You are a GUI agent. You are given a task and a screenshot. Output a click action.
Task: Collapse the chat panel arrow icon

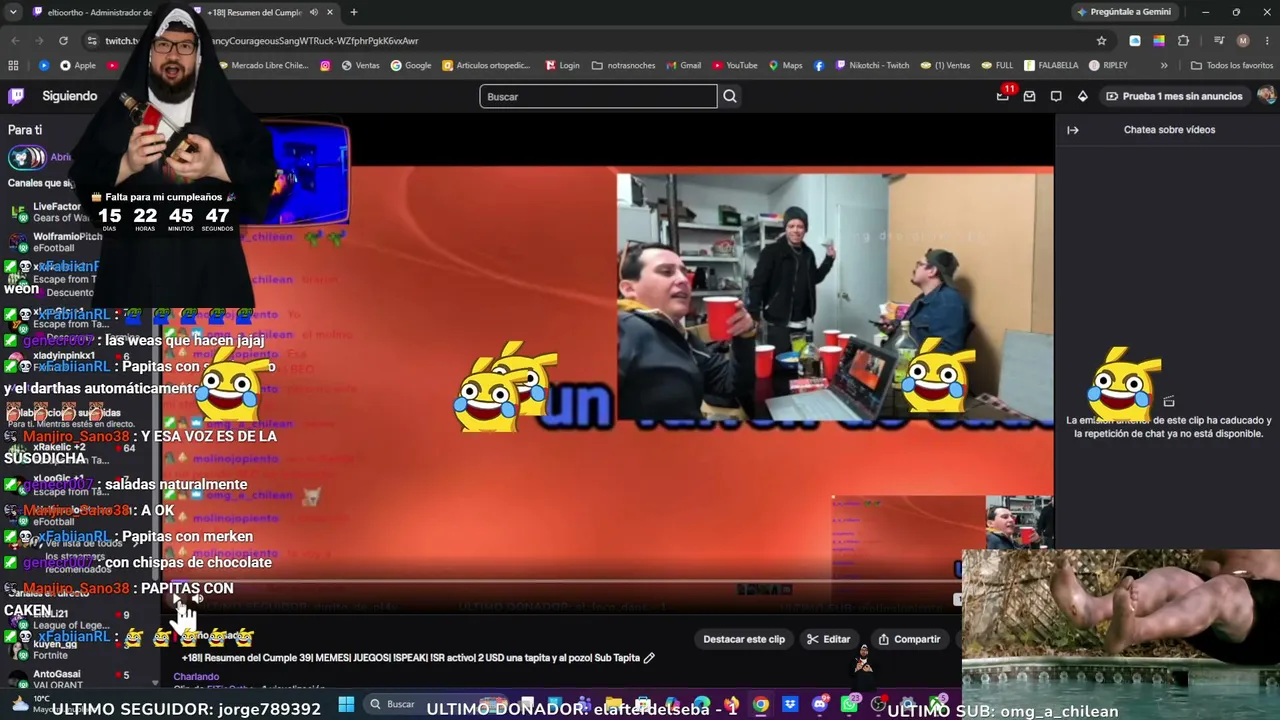(x=1072, y=130)
